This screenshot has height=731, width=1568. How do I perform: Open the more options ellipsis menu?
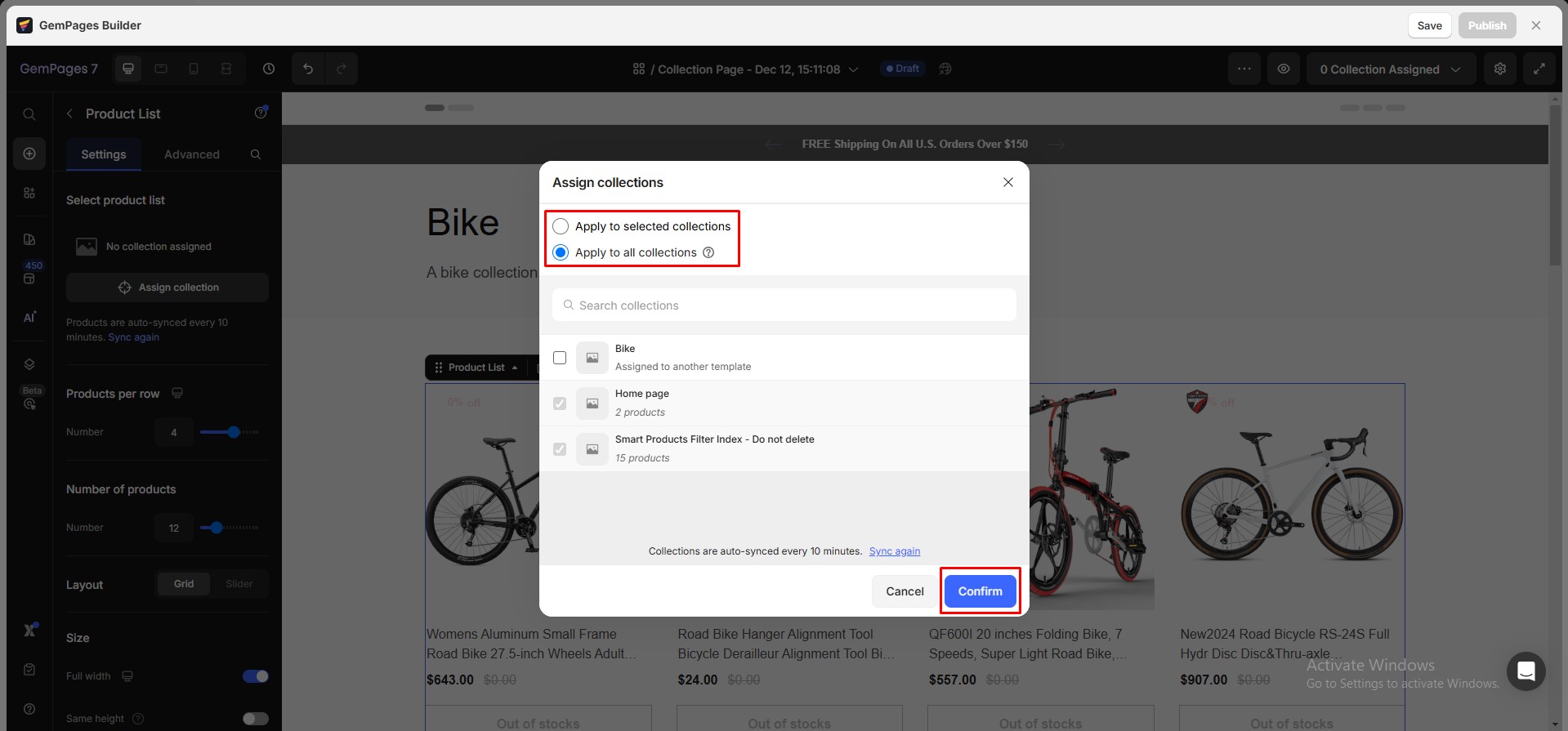point(1244,69)
